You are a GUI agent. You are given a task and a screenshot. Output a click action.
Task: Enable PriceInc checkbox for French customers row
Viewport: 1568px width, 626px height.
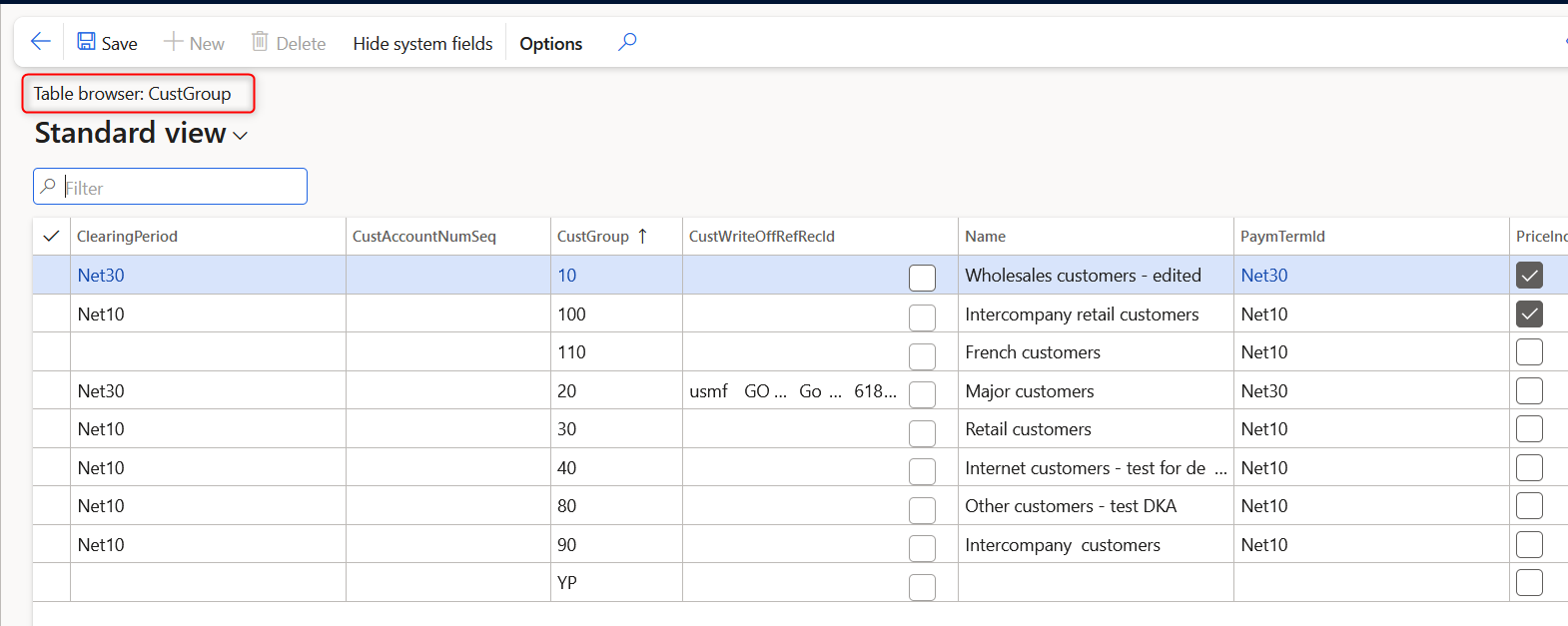pyautogui.click(x=1529, y=352)
